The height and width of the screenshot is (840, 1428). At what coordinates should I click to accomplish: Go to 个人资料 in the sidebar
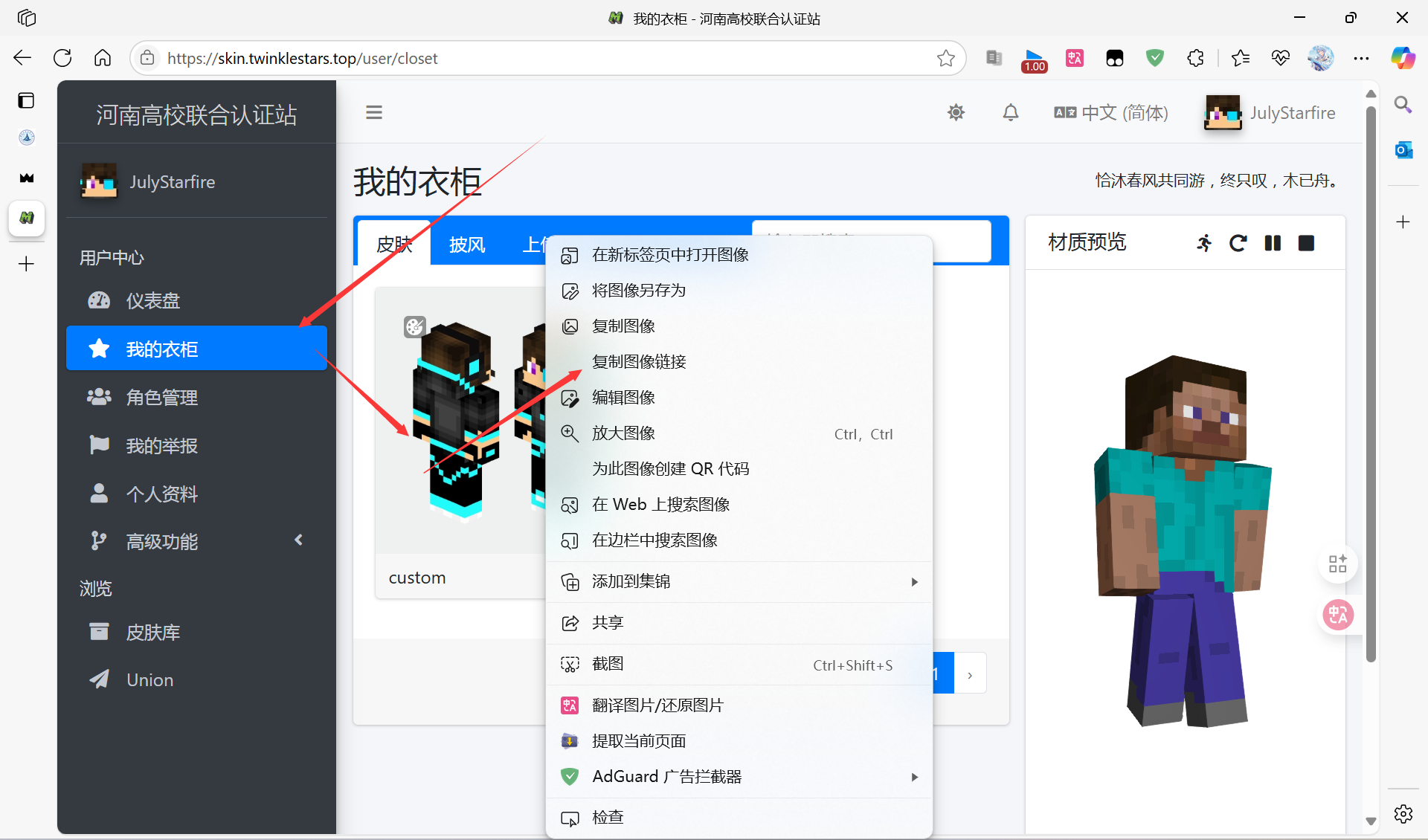161,493
